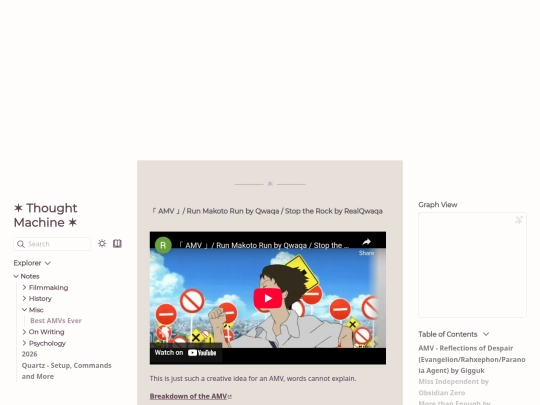The width and height of the screenshot is (540, 405).
Task: Click the search magnifier icon
Action: coord(21,244)
